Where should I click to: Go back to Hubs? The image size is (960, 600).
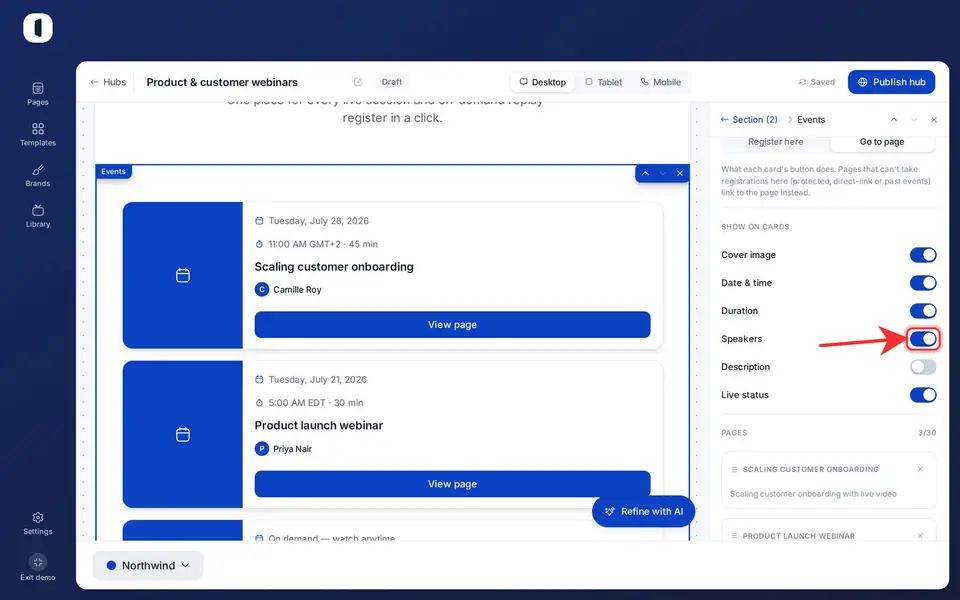(108, 82)
